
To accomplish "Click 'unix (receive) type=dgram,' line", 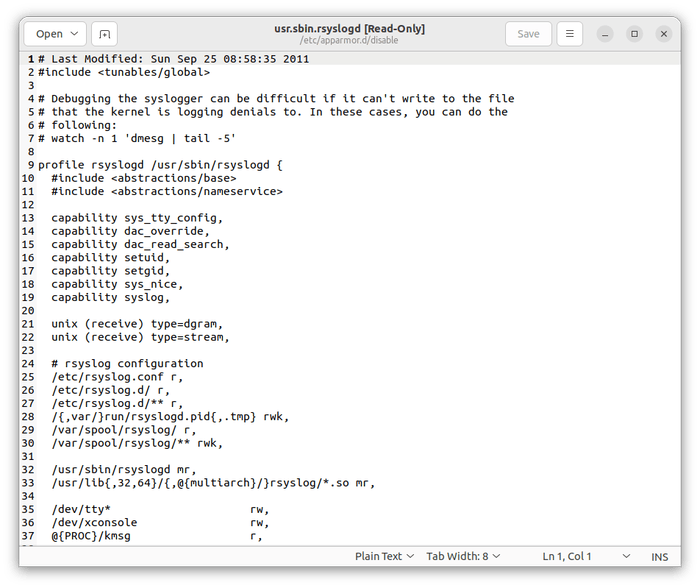I will point(137,324).
